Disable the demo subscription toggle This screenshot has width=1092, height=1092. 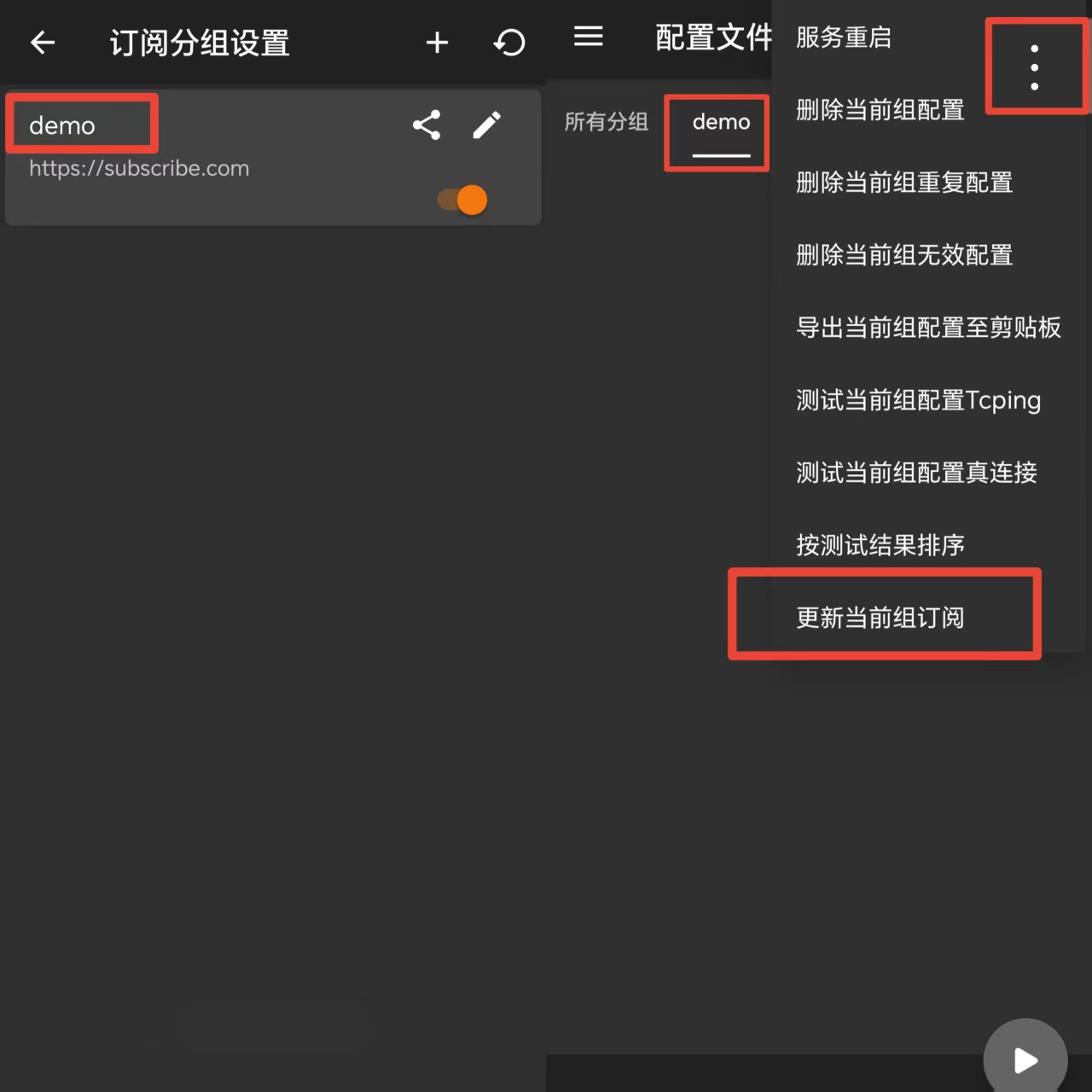point(462,200)
